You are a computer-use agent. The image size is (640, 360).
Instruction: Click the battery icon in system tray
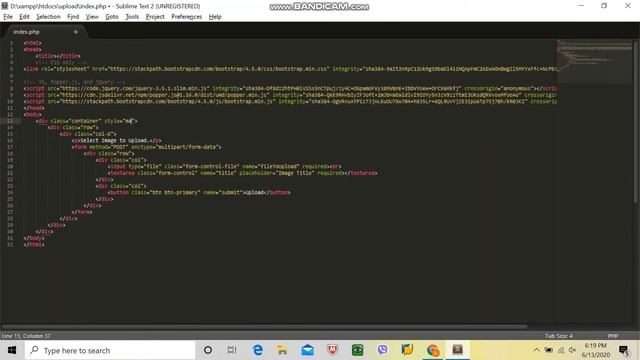coord(549,350)
